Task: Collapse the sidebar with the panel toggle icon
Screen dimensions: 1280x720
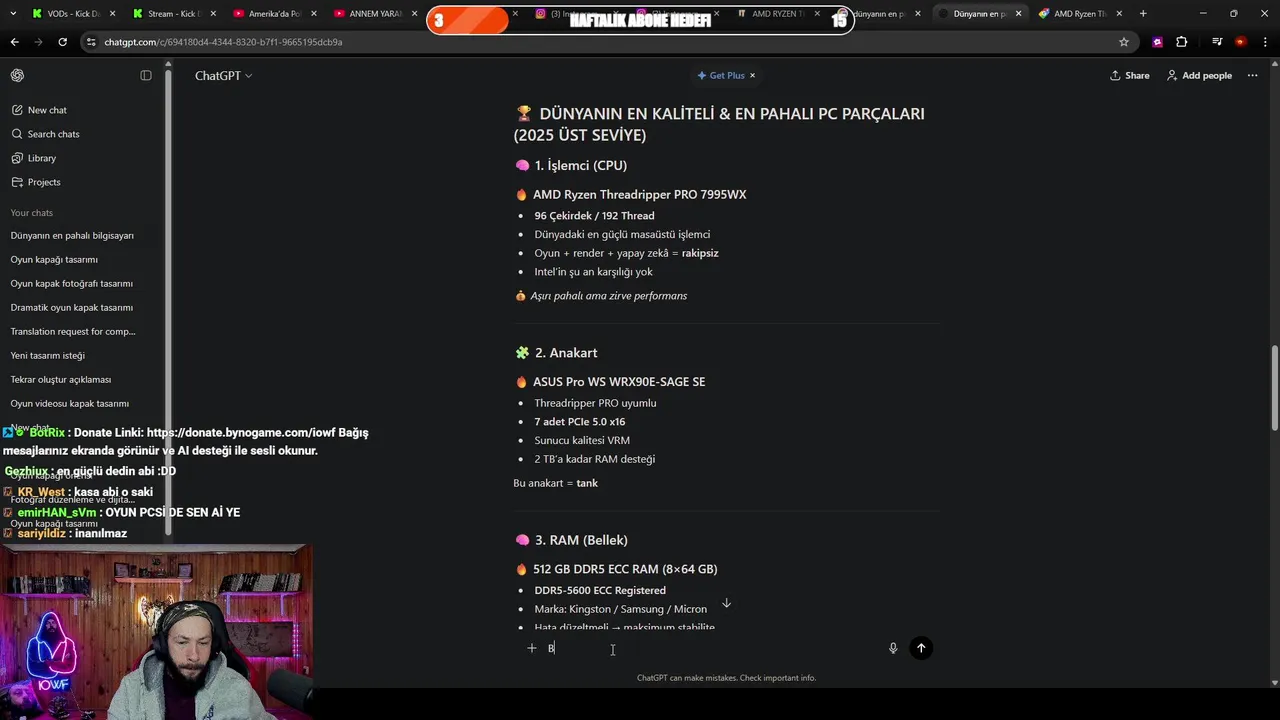Action: pyautogui.click(x=146, y=75)
